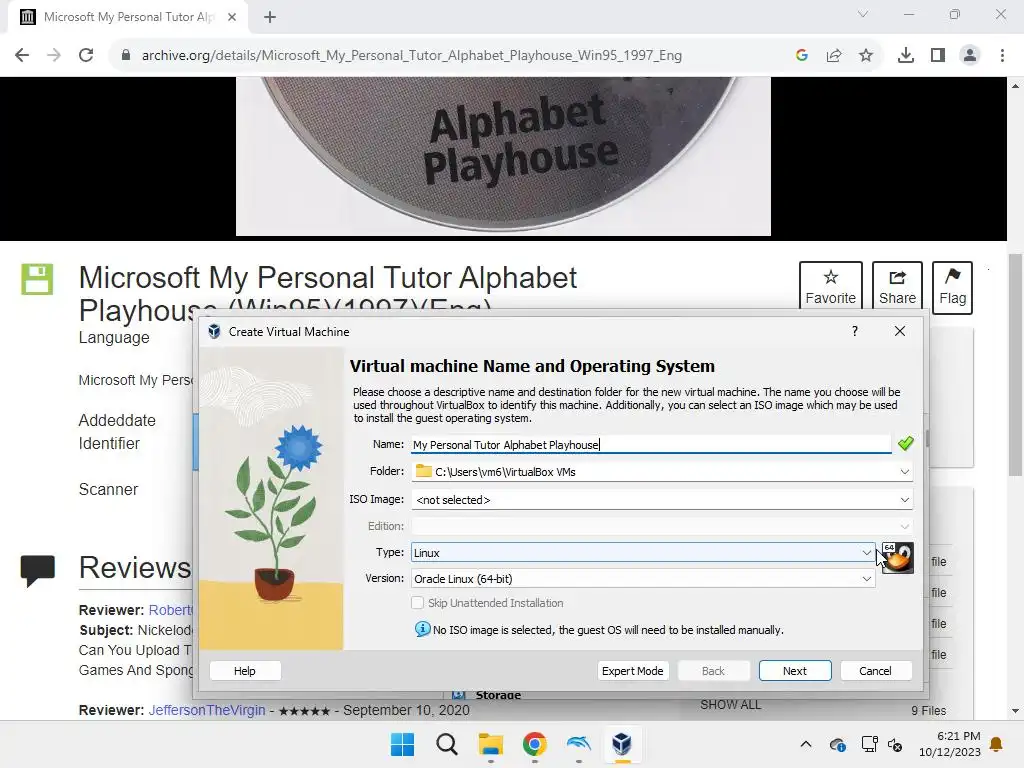Open Windows taskbar search
The image size is (1024, 768).
[x=447, y=744]
